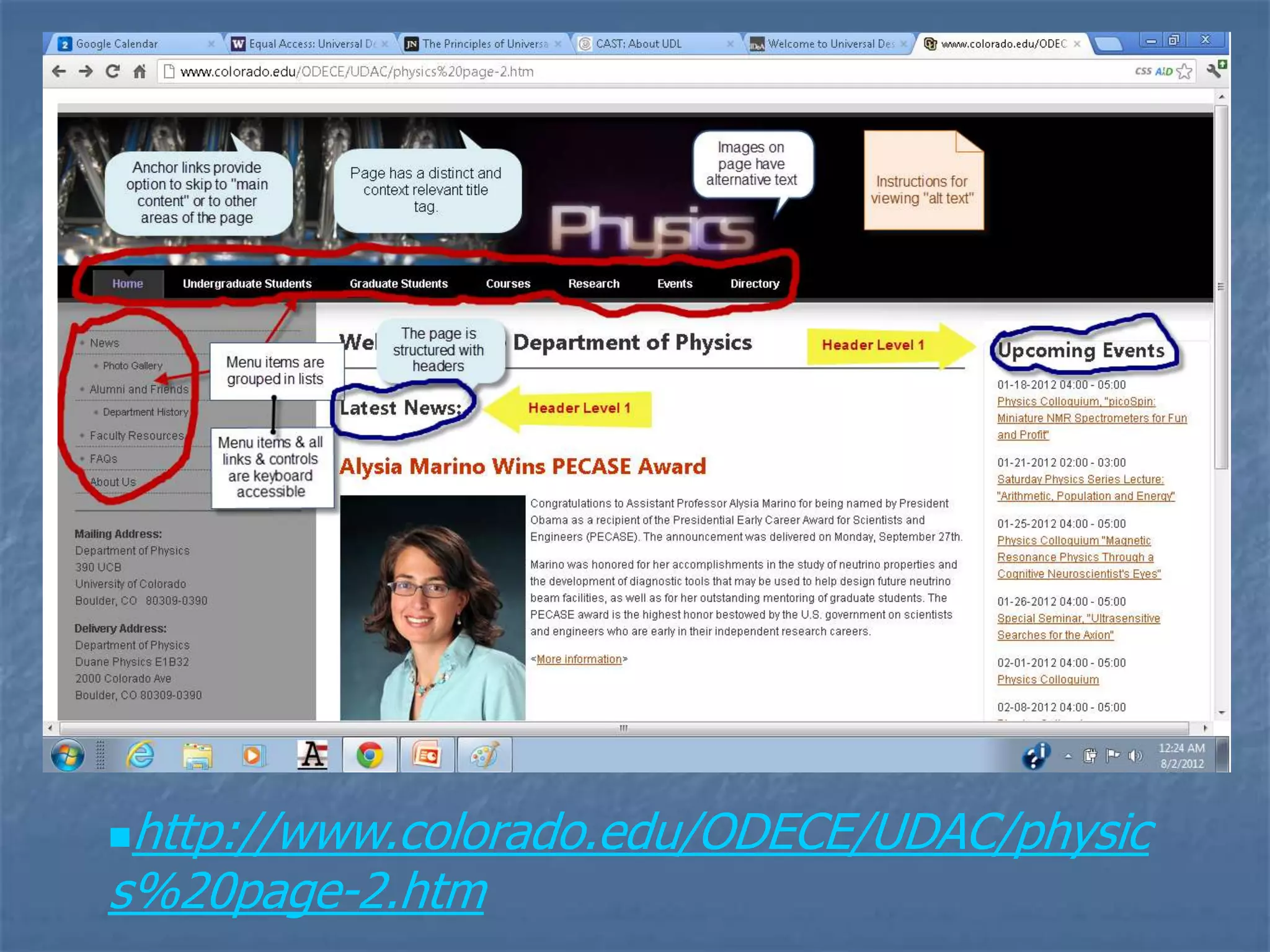
Task: Bookmark the page with the star icon
Action: point(1184,71)
